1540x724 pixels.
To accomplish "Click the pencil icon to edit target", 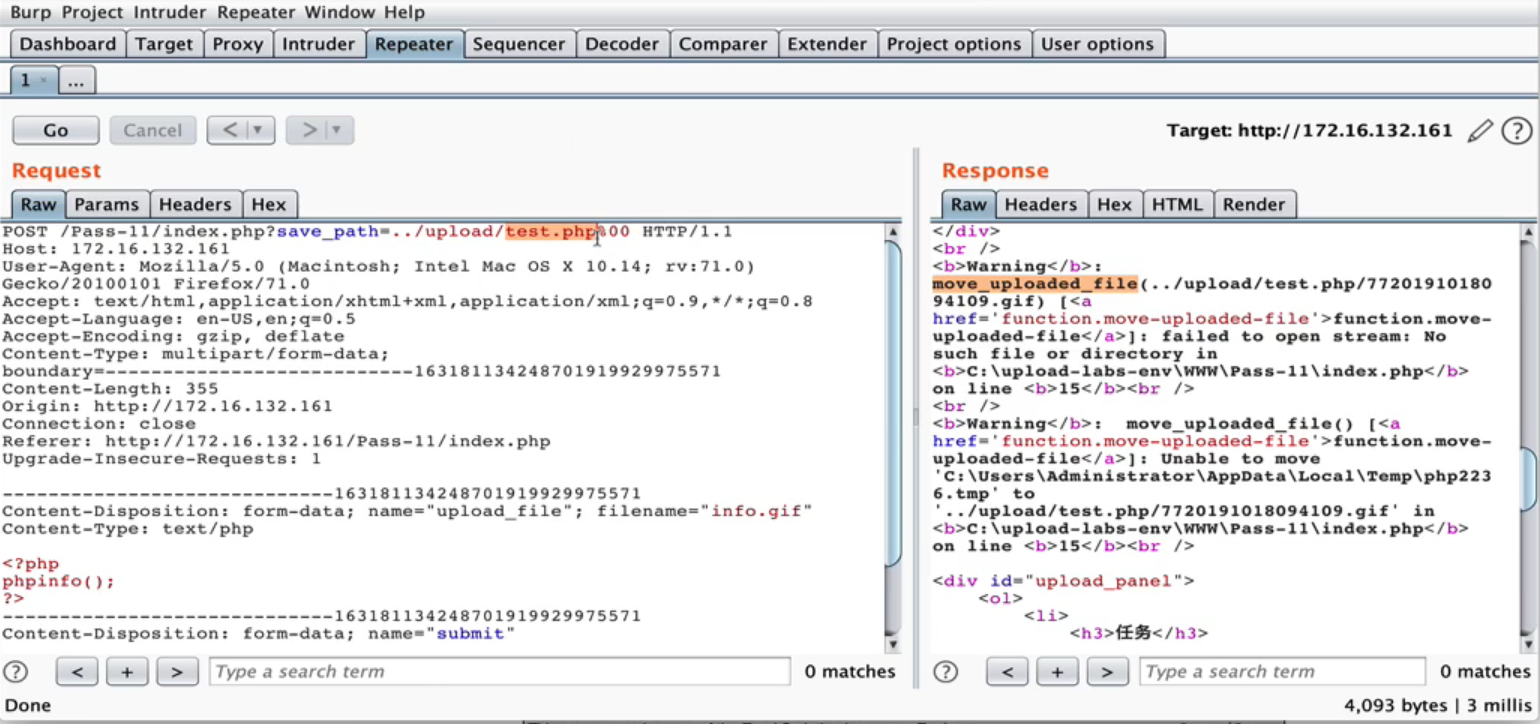I will point(1481,130).
